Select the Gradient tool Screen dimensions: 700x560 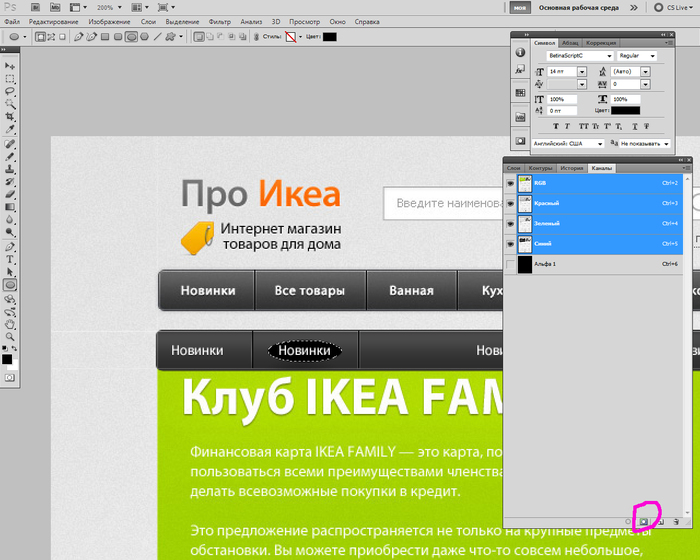pyautogui.click(x=10, y=207)
